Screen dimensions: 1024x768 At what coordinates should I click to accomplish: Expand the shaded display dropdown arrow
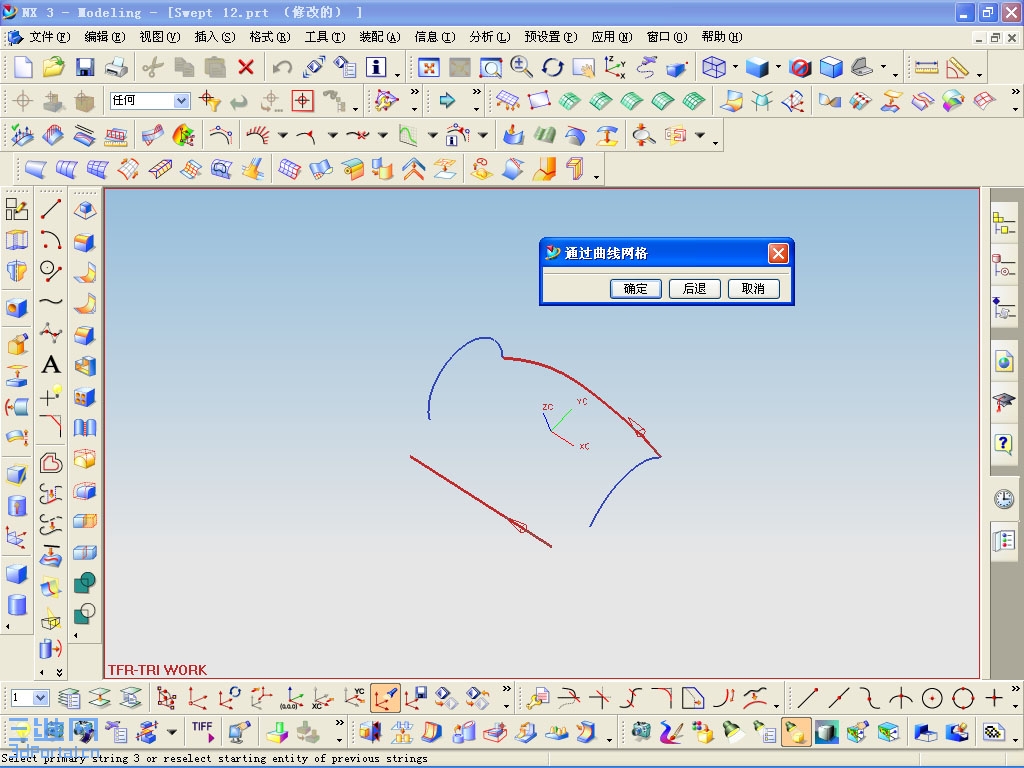tap(778, 67)
